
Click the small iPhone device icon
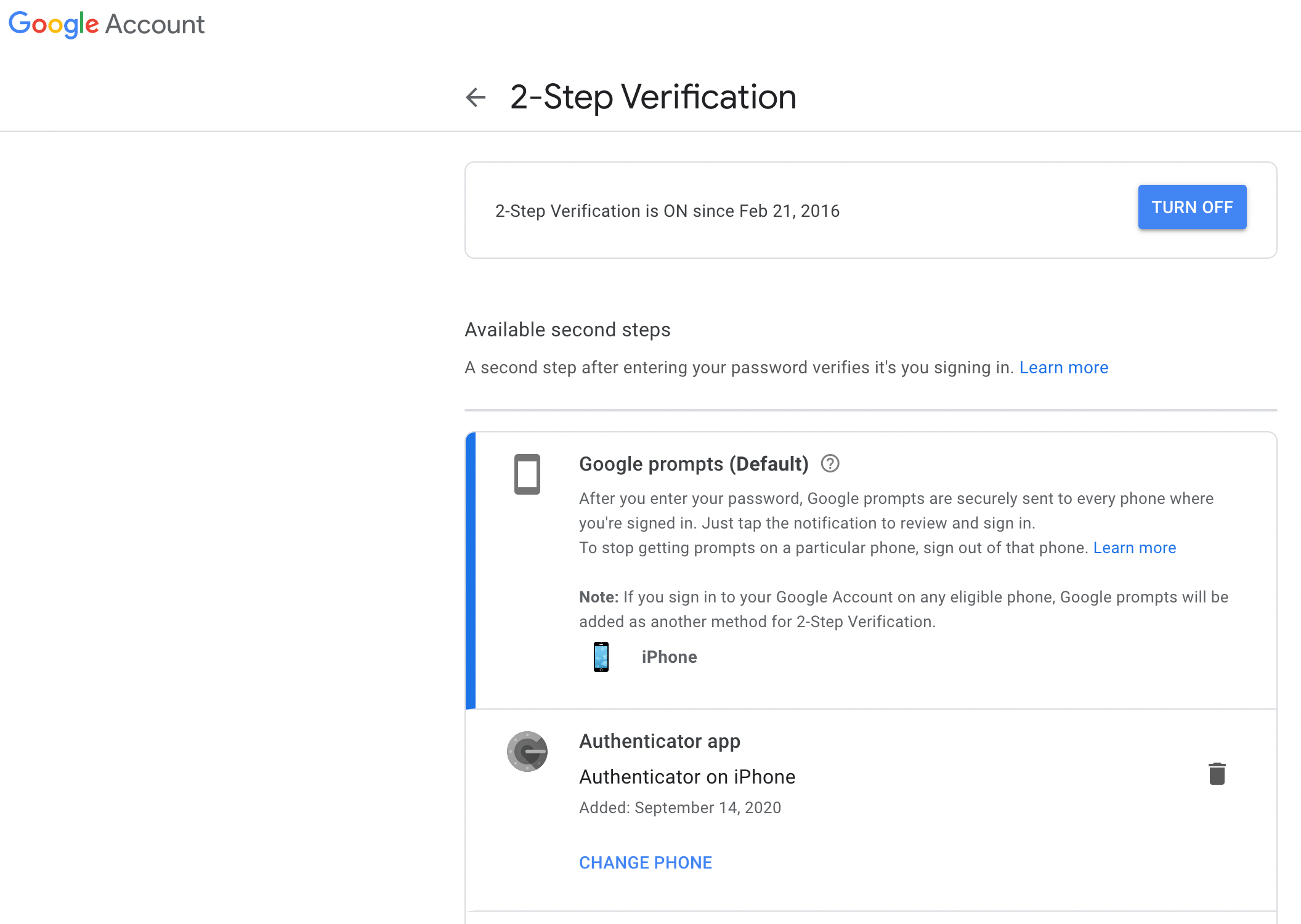601,657
